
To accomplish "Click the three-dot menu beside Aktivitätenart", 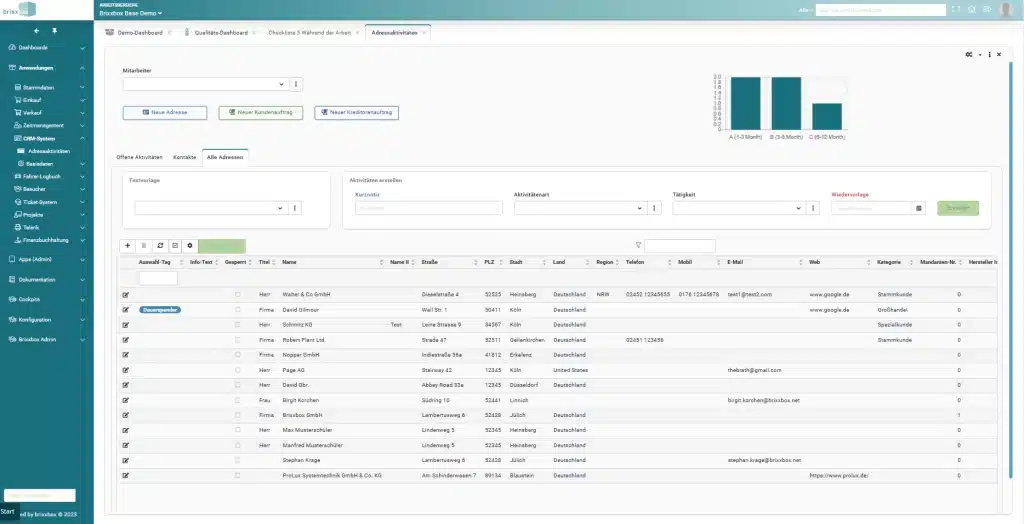I will pos(654,208).
